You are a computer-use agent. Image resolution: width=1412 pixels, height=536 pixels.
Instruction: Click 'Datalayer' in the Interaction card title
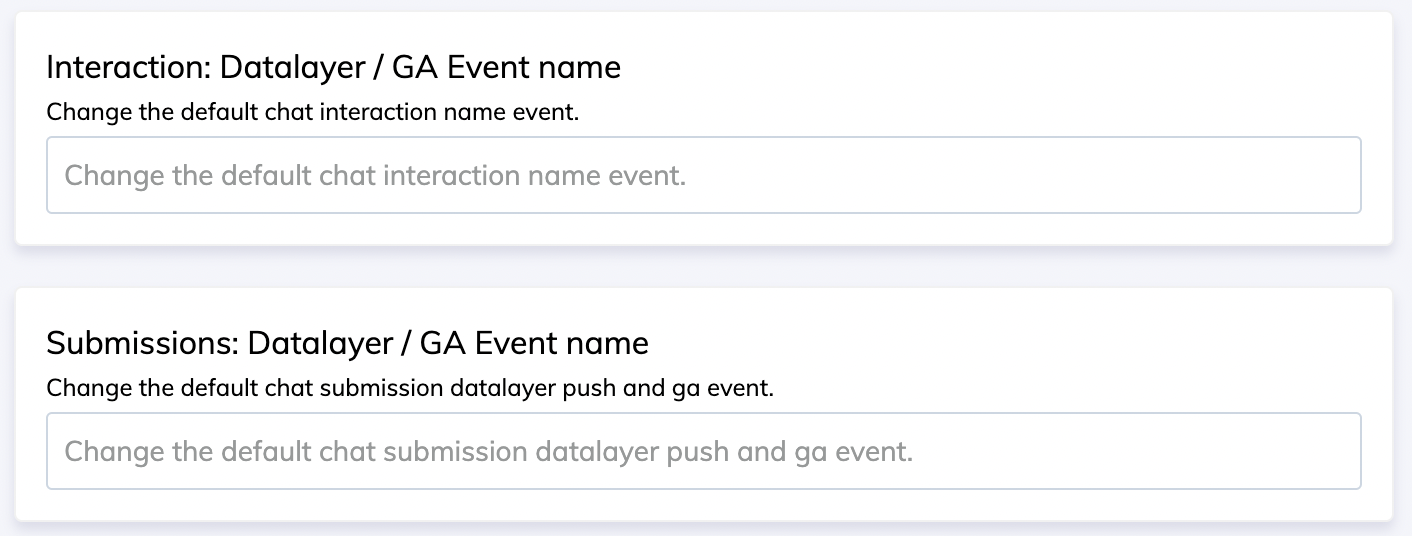point(288,67)
